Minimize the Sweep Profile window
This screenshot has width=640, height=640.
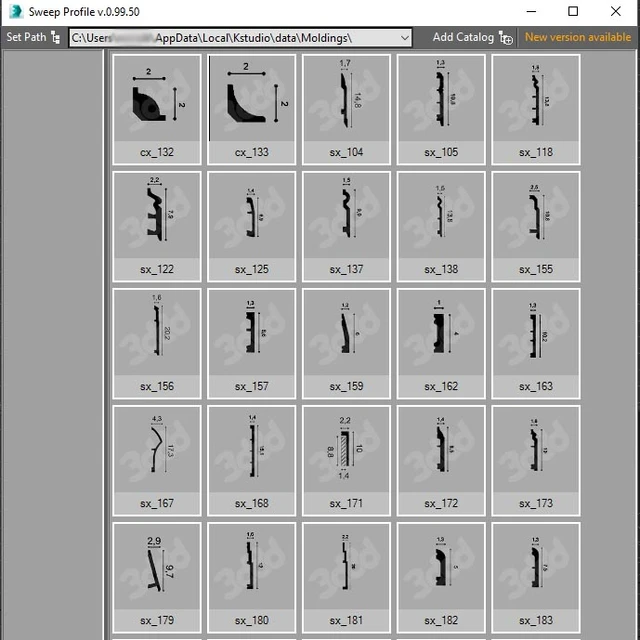pyautogui.click(x=531, y=11)
